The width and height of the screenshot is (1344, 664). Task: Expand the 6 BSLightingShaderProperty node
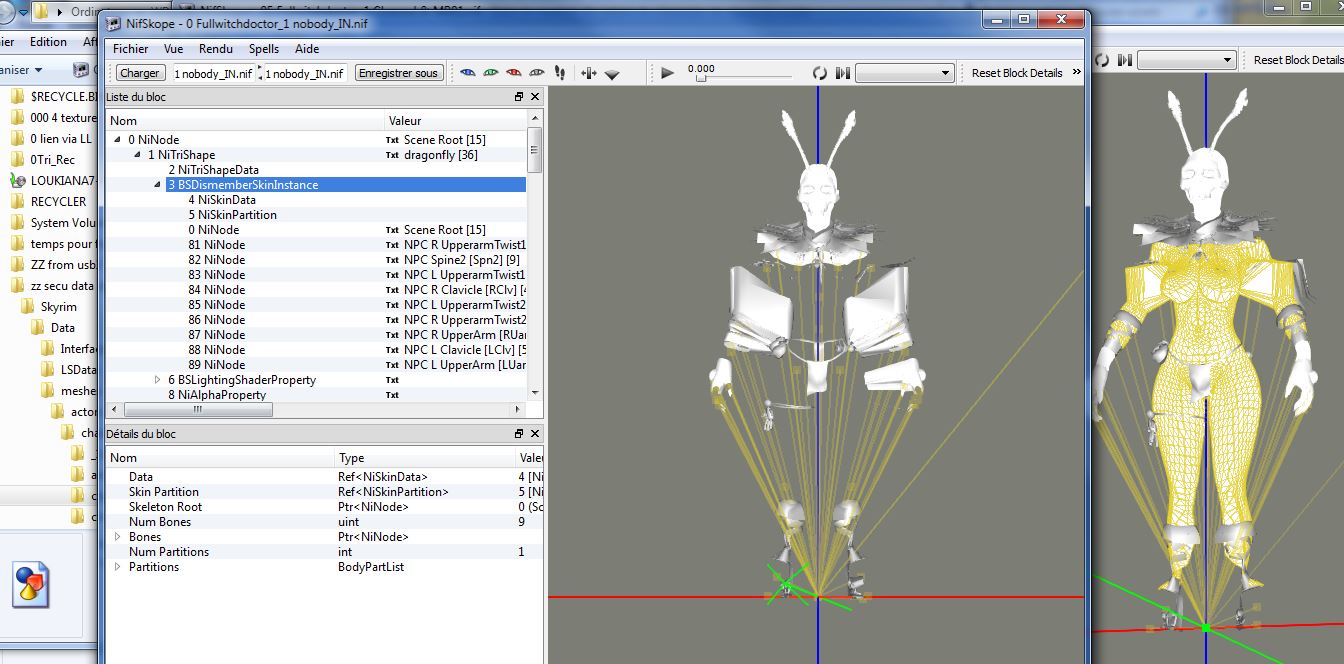[x=158, y=380]
